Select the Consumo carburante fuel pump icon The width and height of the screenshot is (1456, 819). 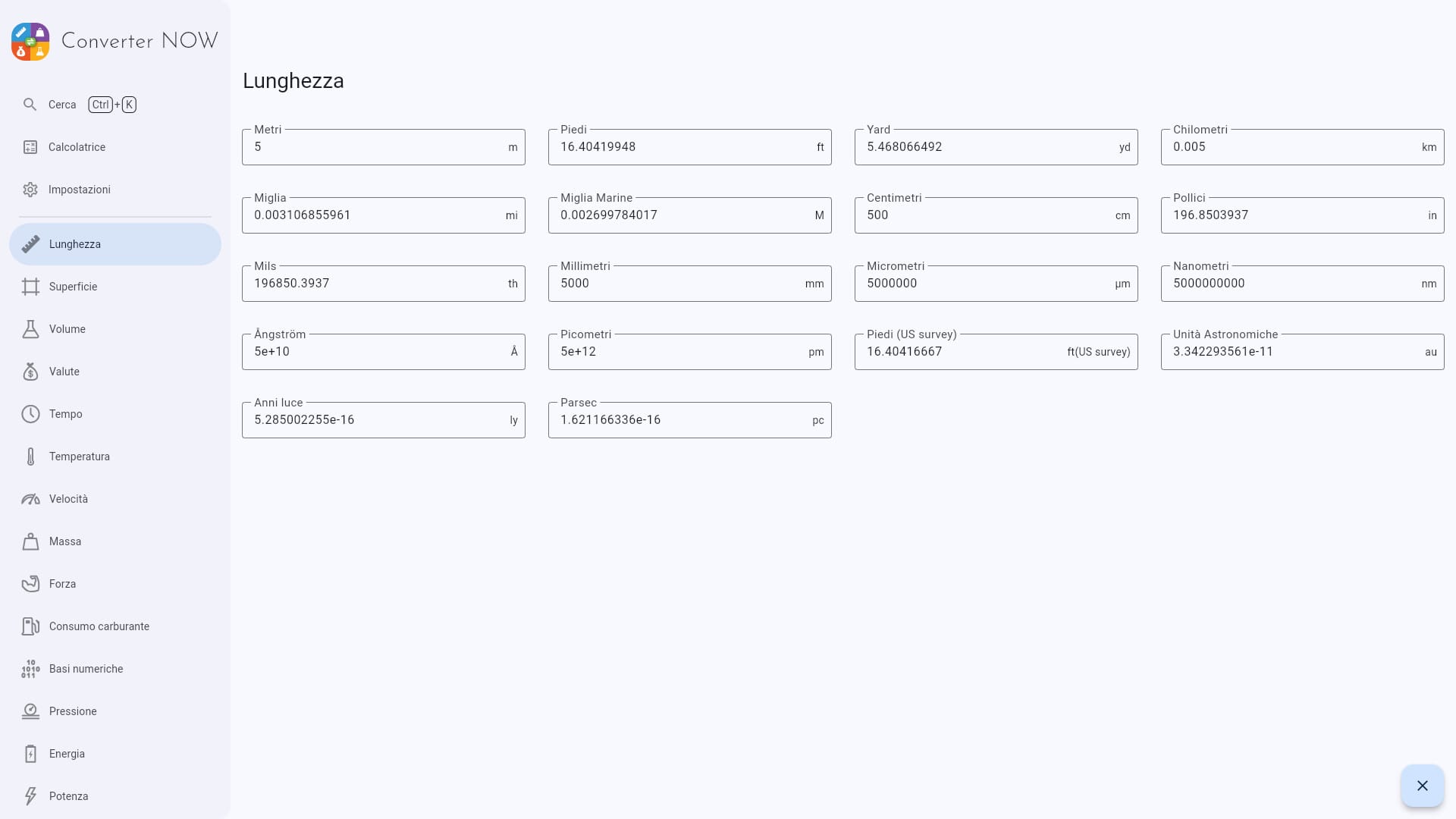click(x=30, y=626)
